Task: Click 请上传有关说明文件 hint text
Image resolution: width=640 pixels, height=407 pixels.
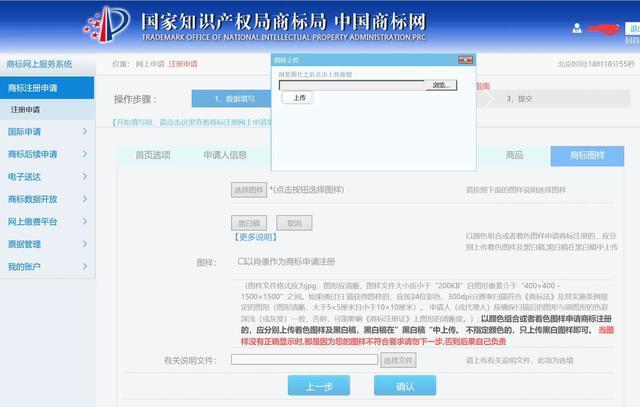Action: coord(520,360)
